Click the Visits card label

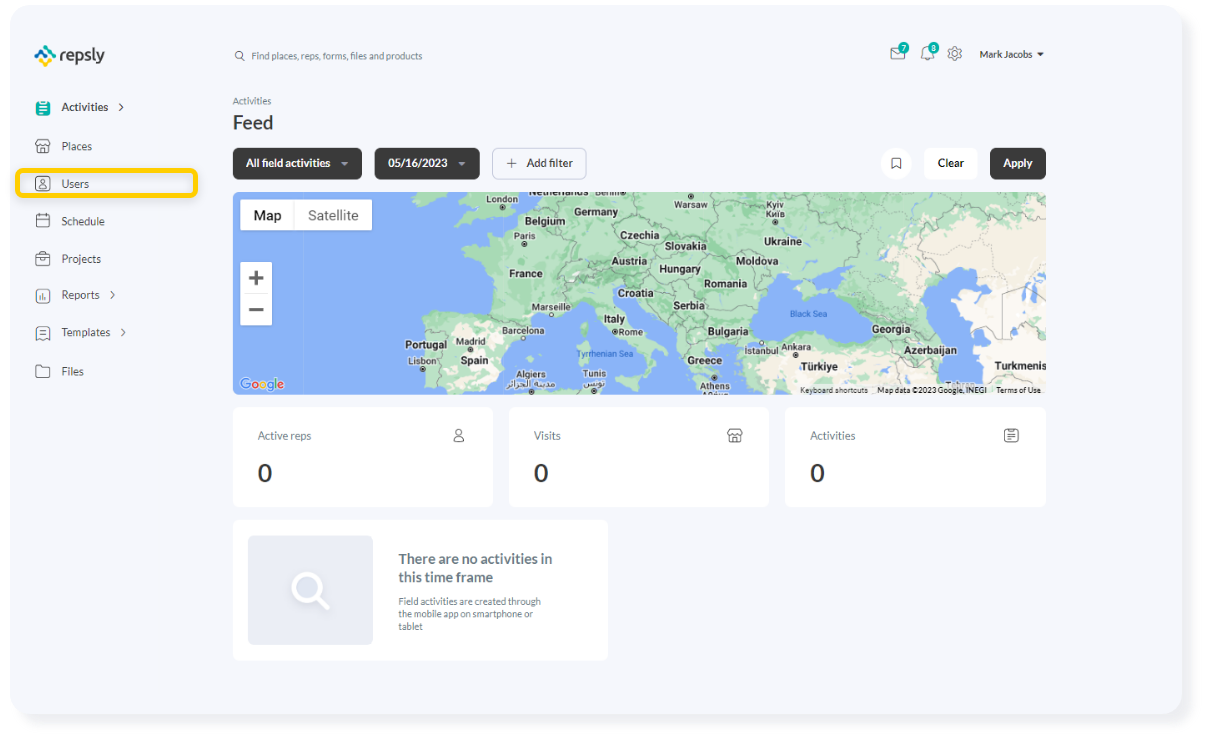tap(547, 436)
